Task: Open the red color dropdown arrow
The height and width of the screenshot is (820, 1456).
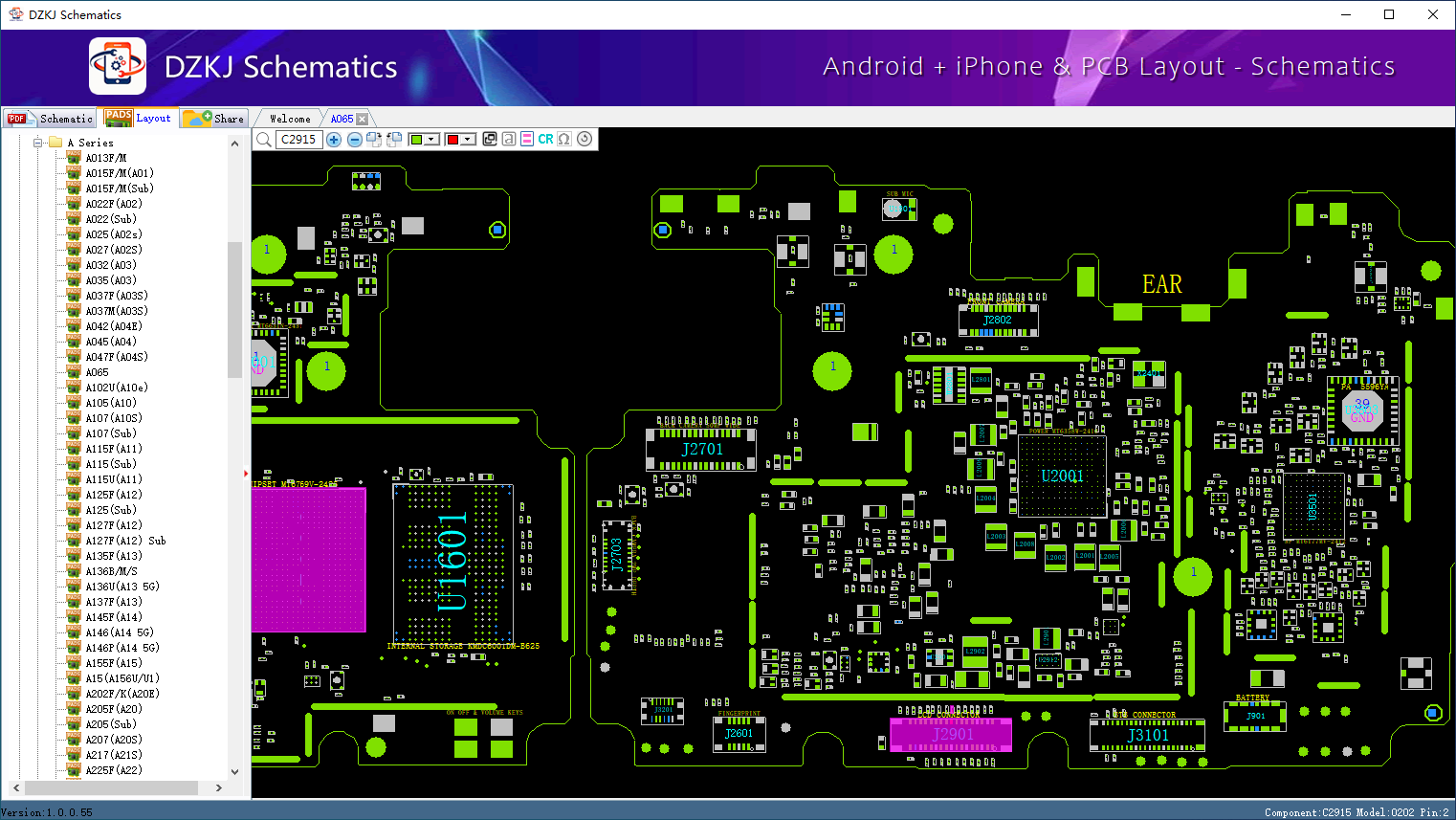Action: click(x=468, y=140)
